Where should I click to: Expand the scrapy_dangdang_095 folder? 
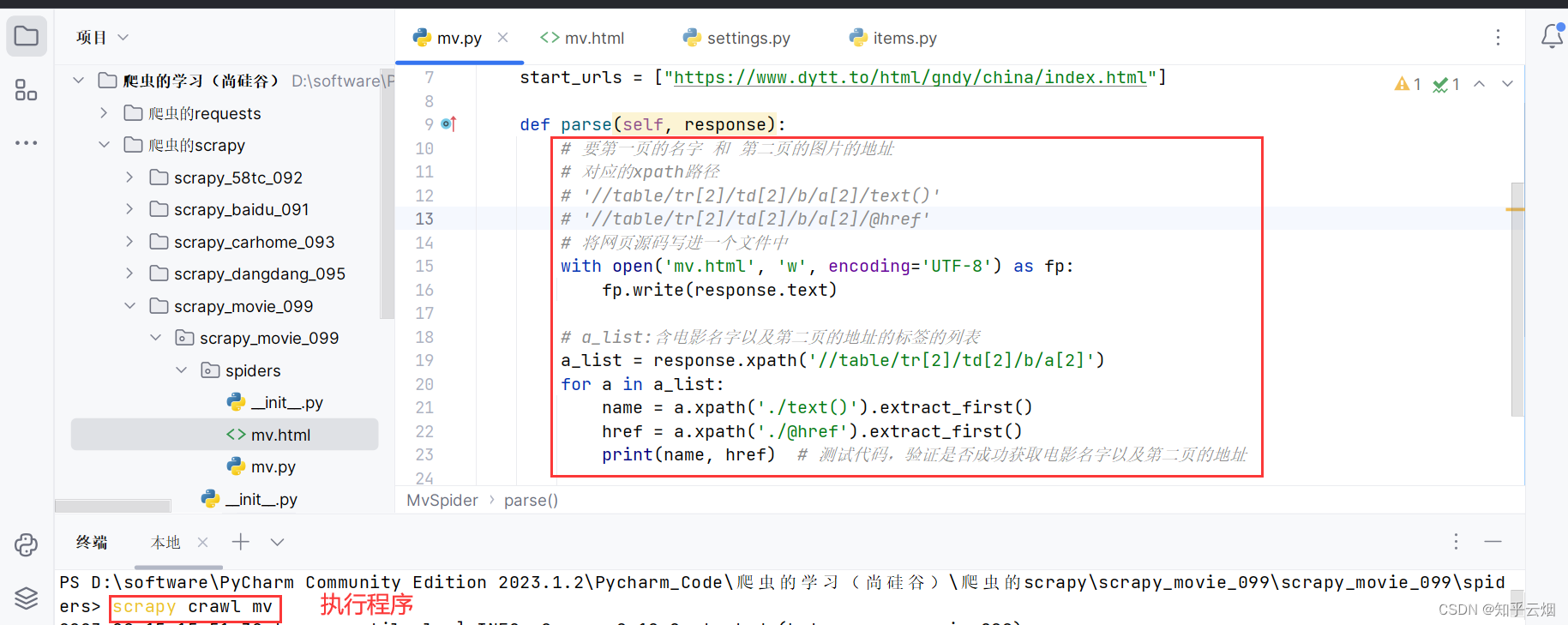pos(129,273)
